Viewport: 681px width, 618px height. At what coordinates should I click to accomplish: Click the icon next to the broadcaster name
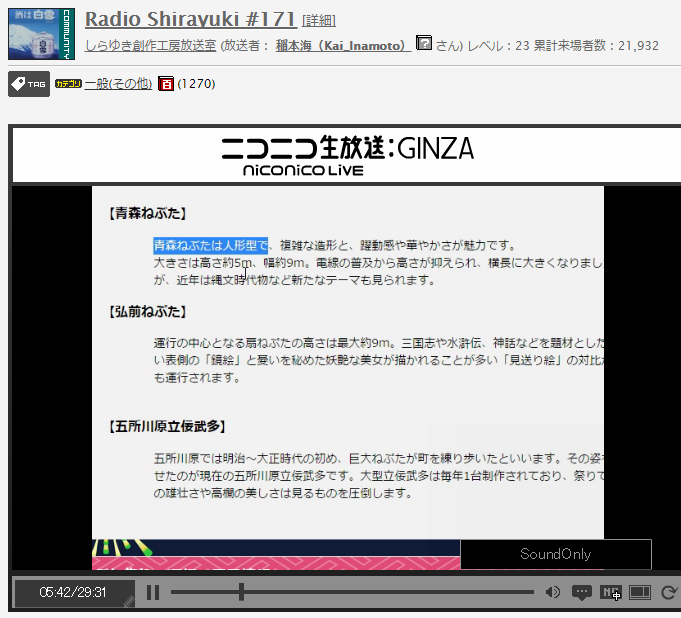424,43
